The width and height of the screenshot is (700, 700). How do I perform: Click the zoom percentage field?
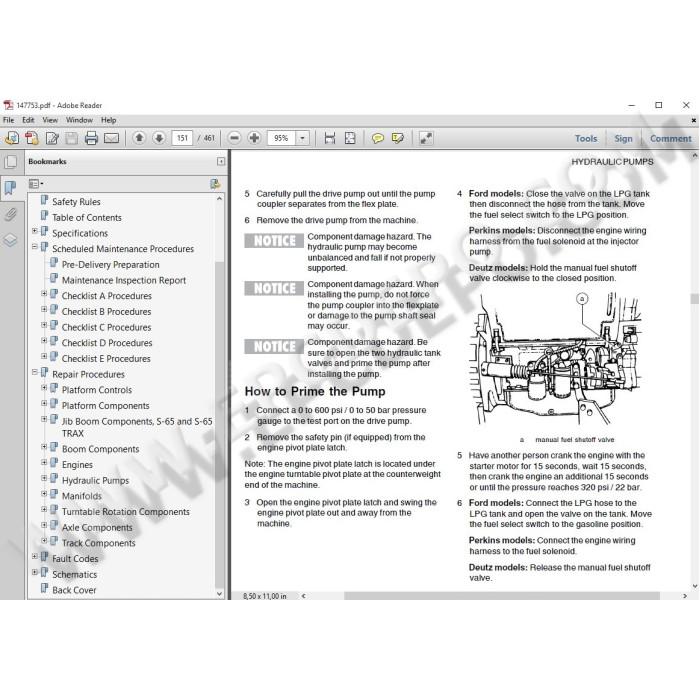click(282, 138)
